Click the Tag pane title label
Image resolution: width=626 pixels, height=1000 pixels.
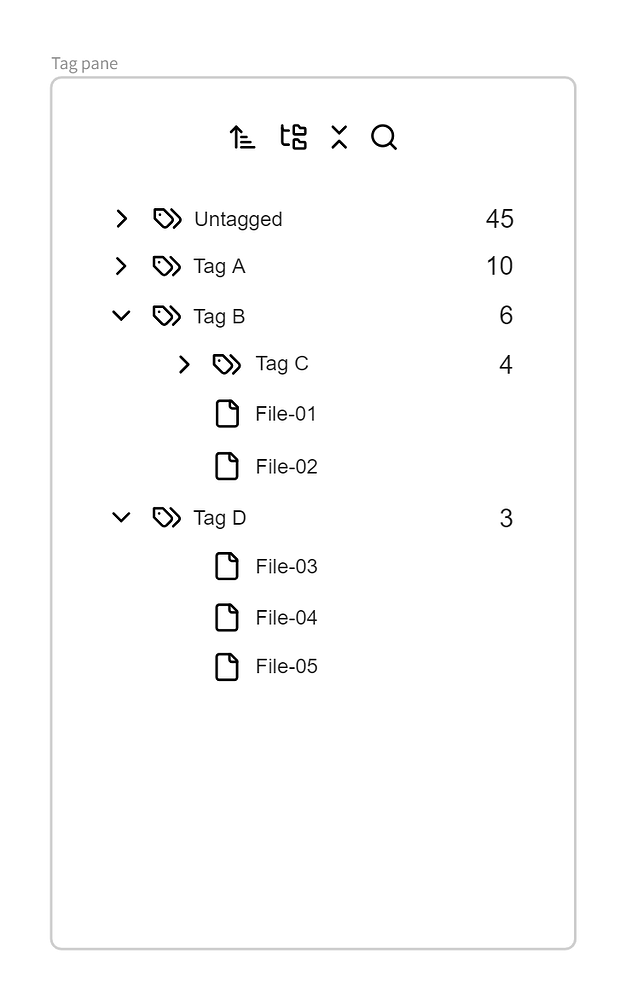(x=85, y=63)
